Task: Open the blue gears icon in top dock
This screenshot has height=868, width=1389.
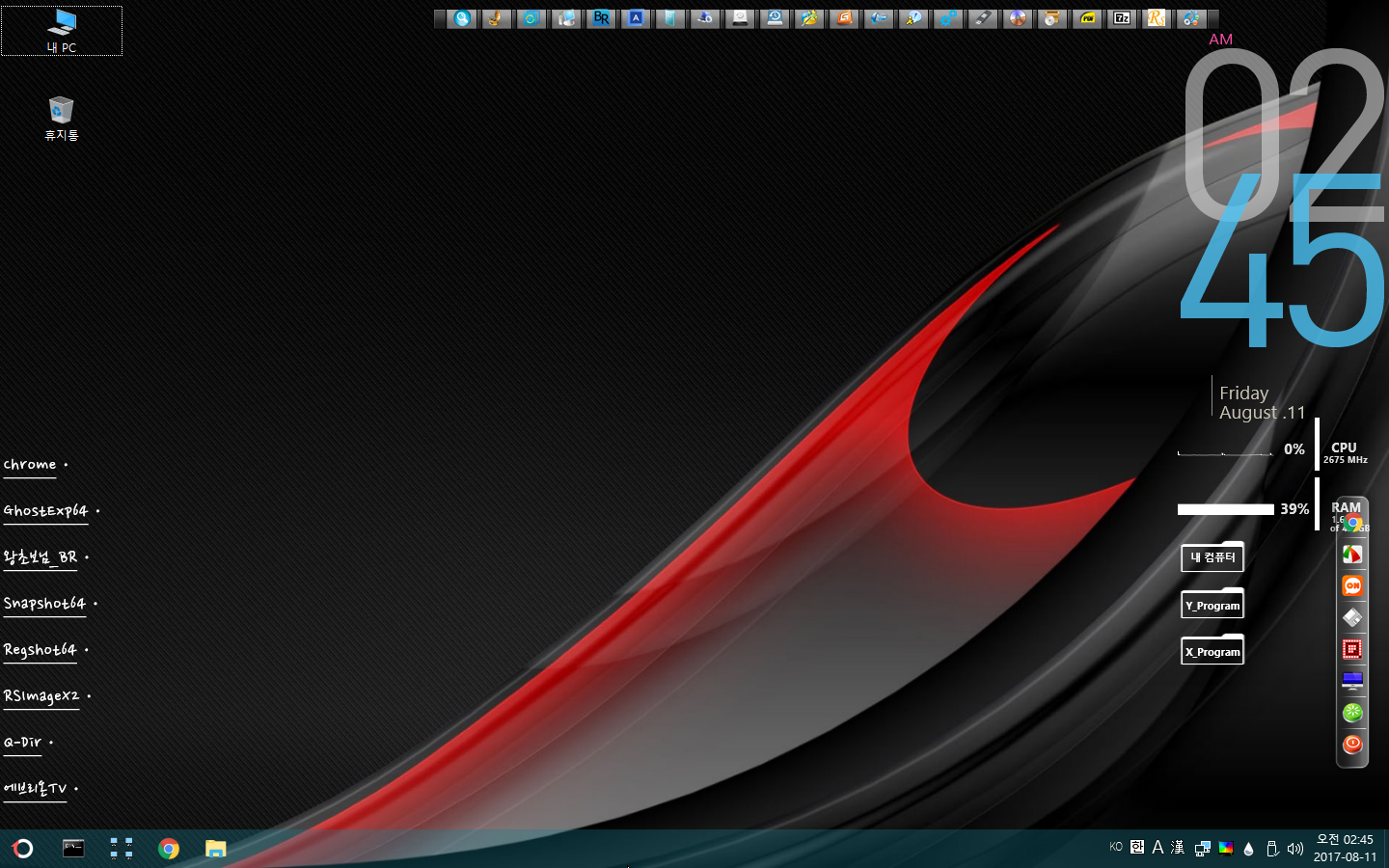Action: (x=948, y=18)
